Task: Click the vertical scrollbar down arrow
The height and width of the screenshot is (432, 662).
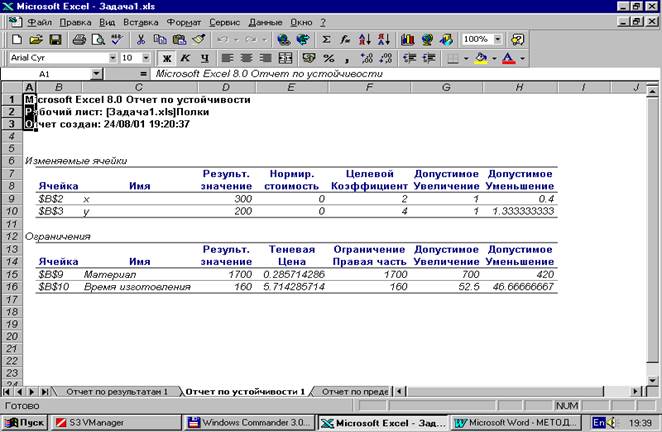Action: point(652,380)
